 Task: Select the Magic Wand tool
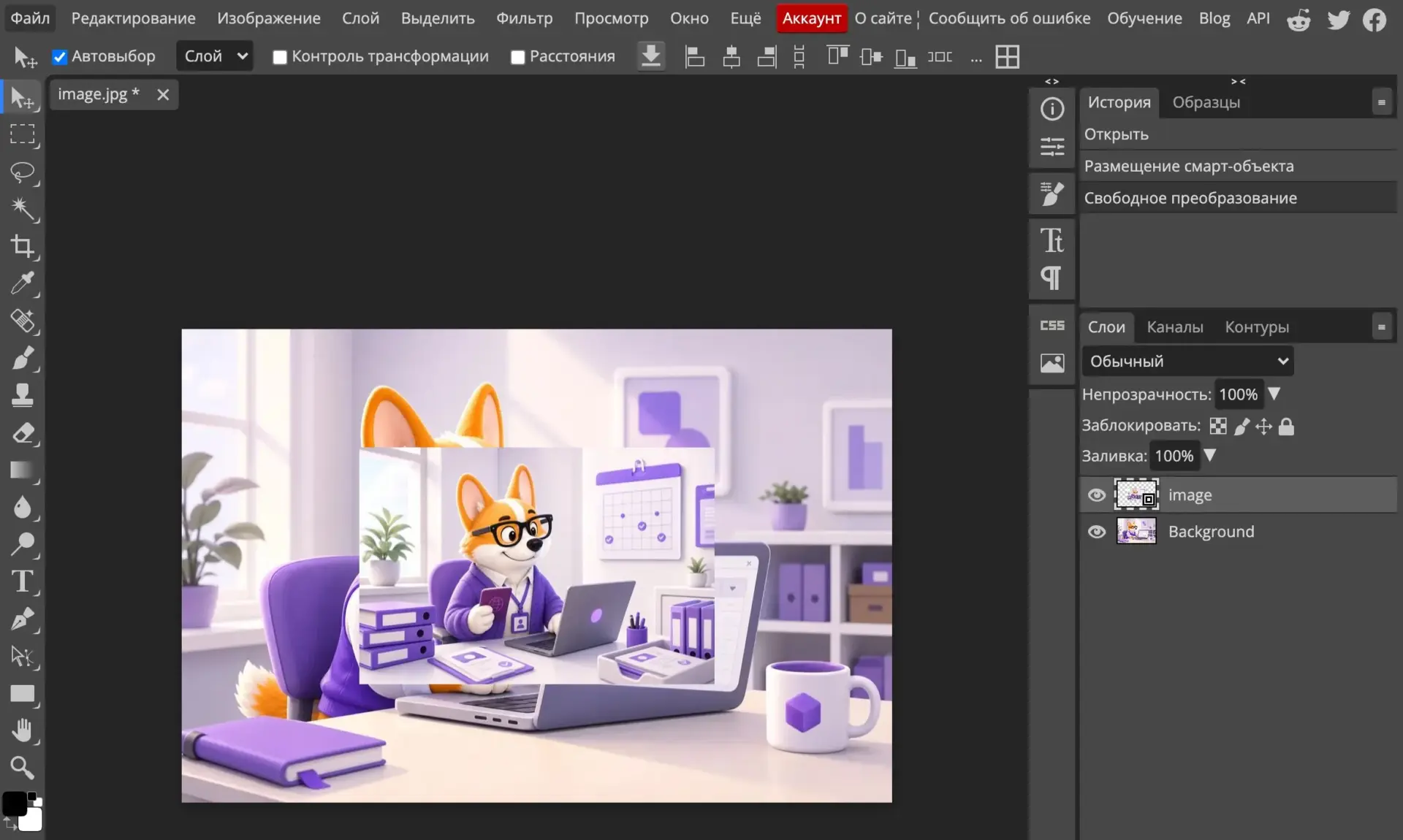(23, 209)
